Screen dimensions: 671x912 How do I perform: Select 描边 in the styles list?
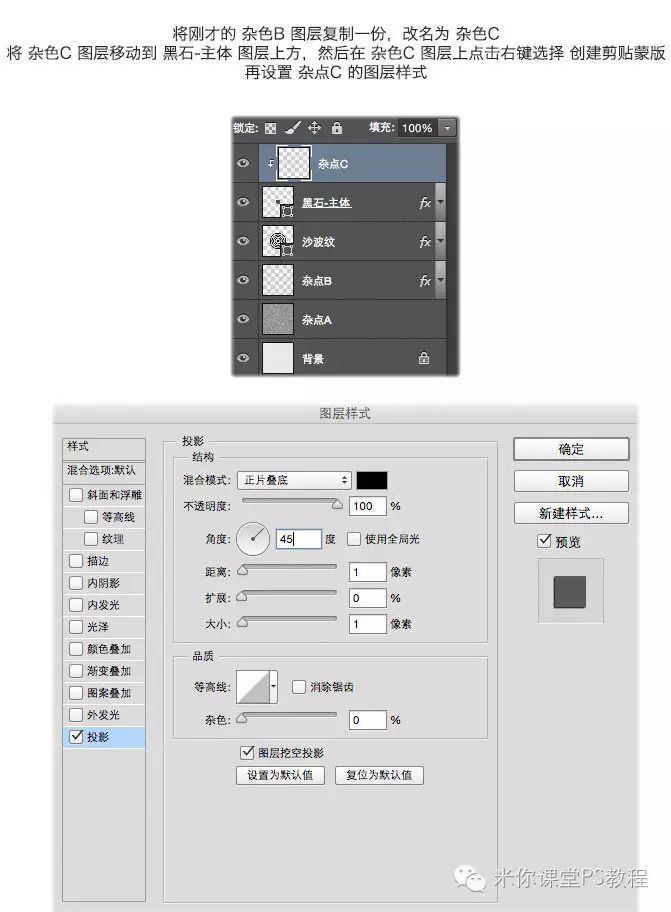click(x=76, y=561)
